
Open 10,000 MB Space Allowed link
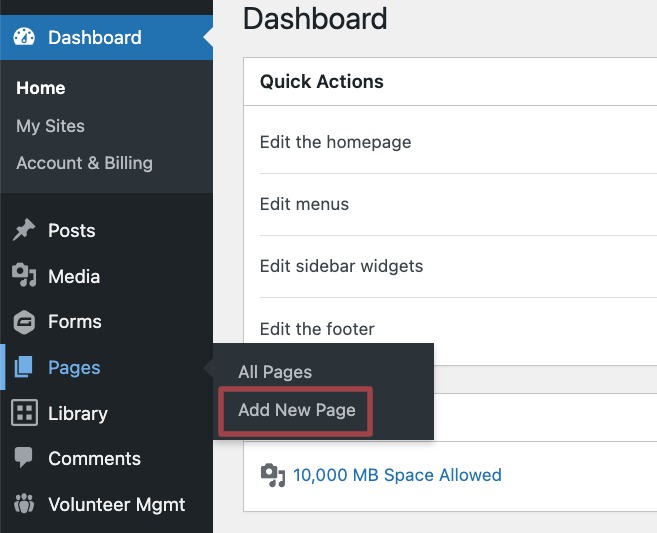(397, 475)
